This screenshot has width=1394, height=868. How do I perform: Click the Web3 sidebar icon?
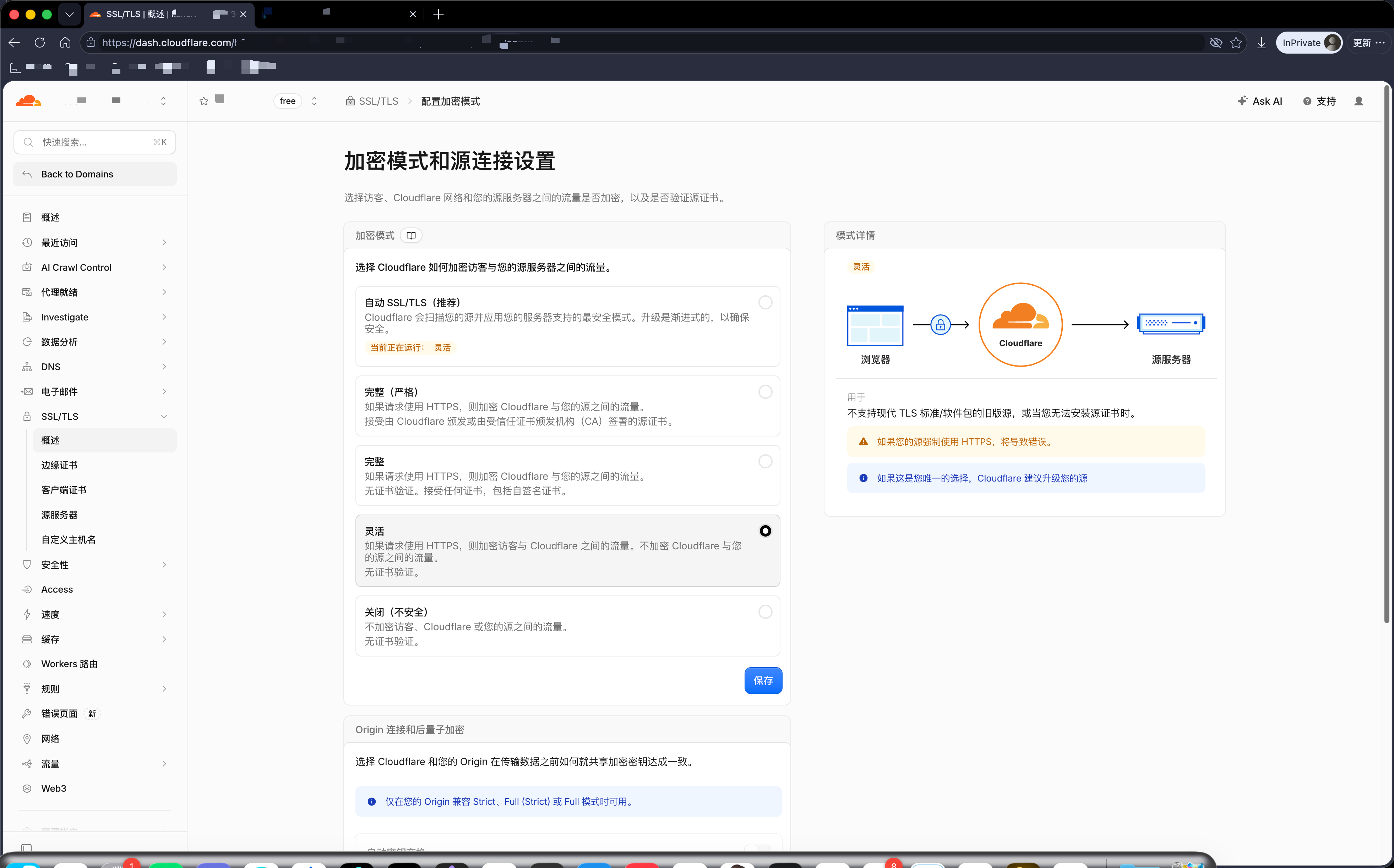tap(27, 788)
